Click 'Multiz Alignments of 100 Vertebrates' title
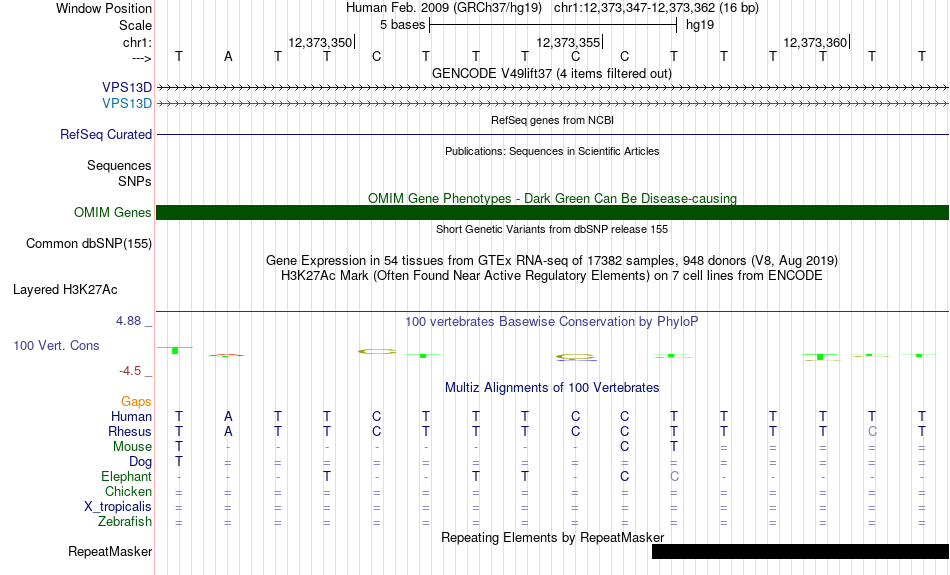Image resolution: width=950 pixels, height=575 pixels. tap(552, 387)
